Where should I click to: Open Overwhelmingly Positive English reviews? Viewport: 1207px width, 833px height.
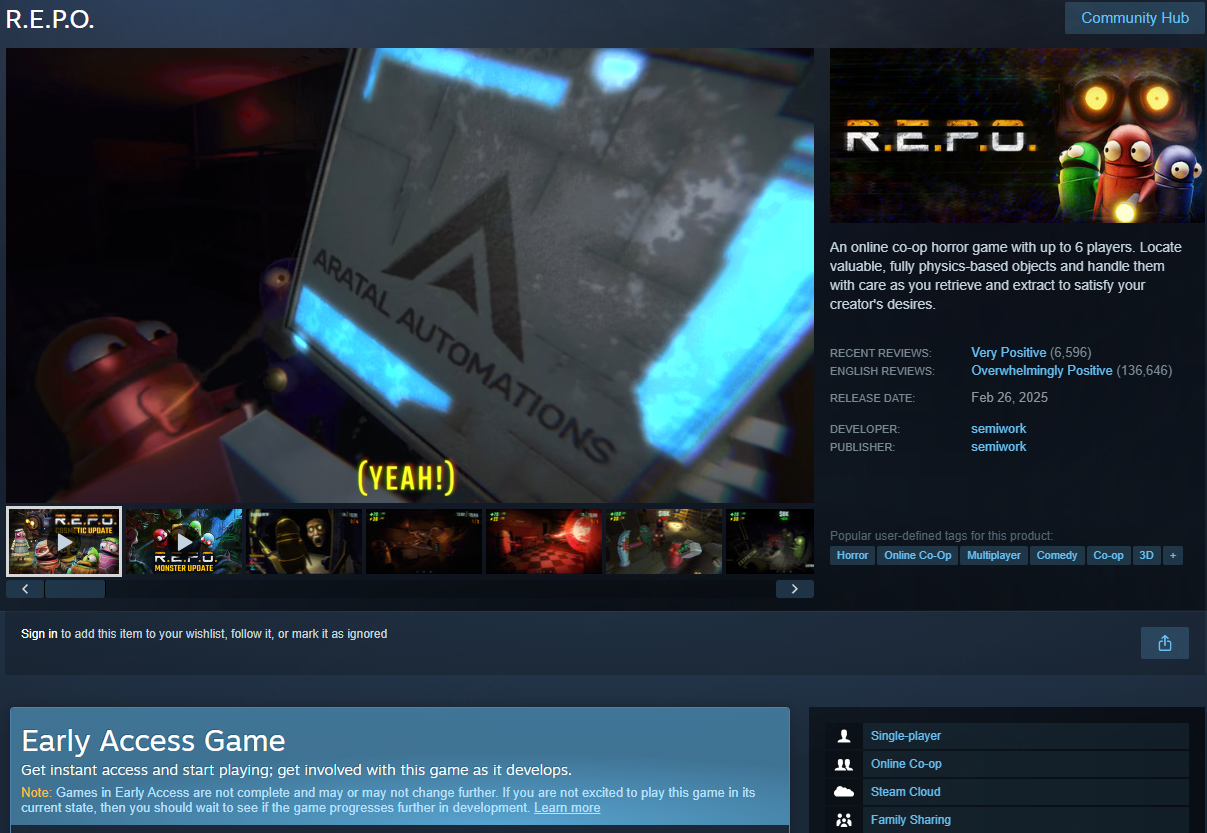[x=1041, y=371]
